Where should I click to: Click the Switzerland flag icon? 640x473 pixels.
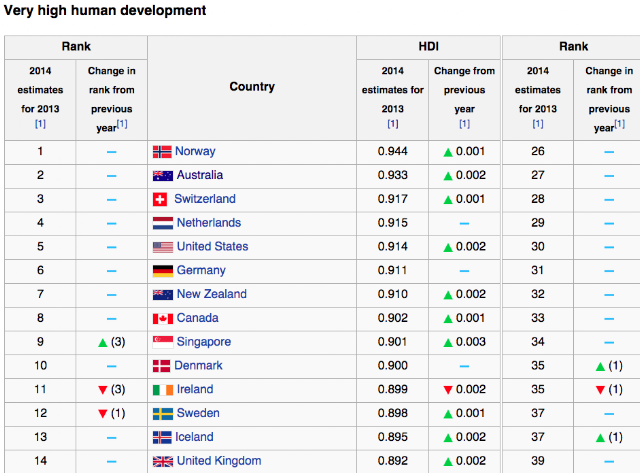point(160,200)
